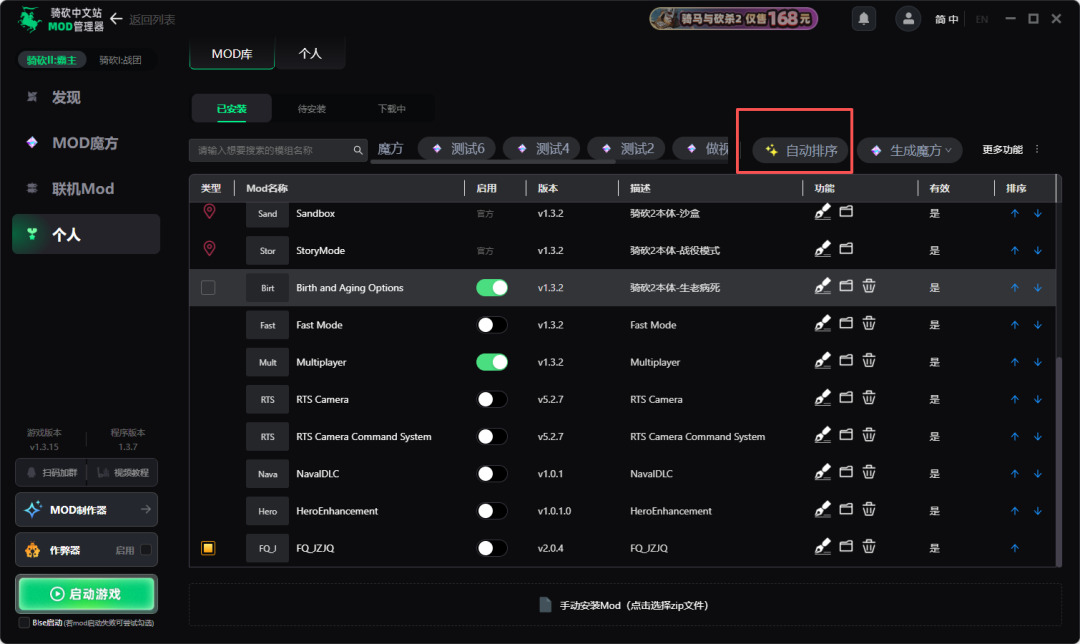Open the 个人 top tab
This screenshot has width=1080, height=644.
click(310, 54)
